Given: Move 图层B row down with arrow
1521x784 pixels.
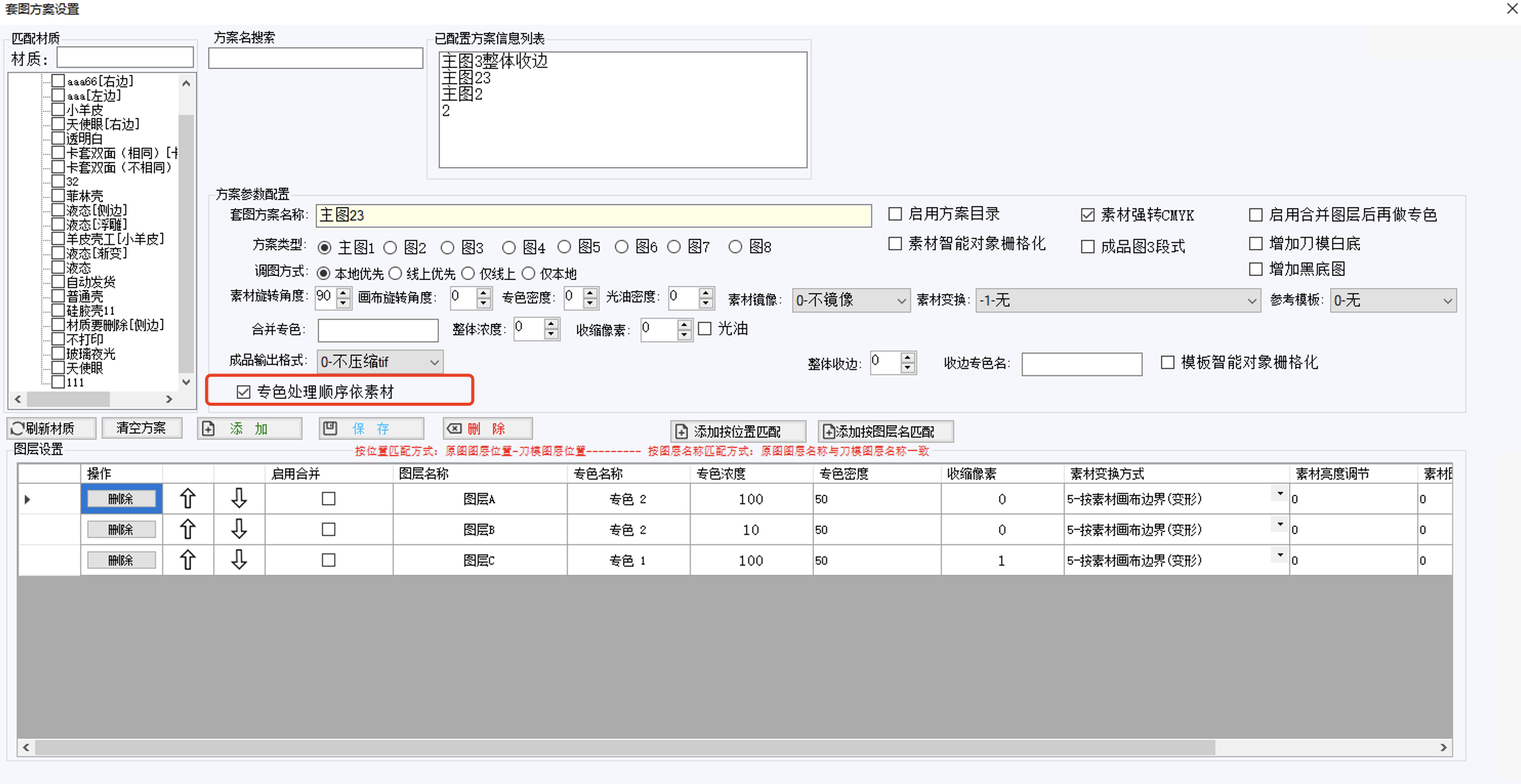Looking at the screenshot, I should (x=238, y=529).
